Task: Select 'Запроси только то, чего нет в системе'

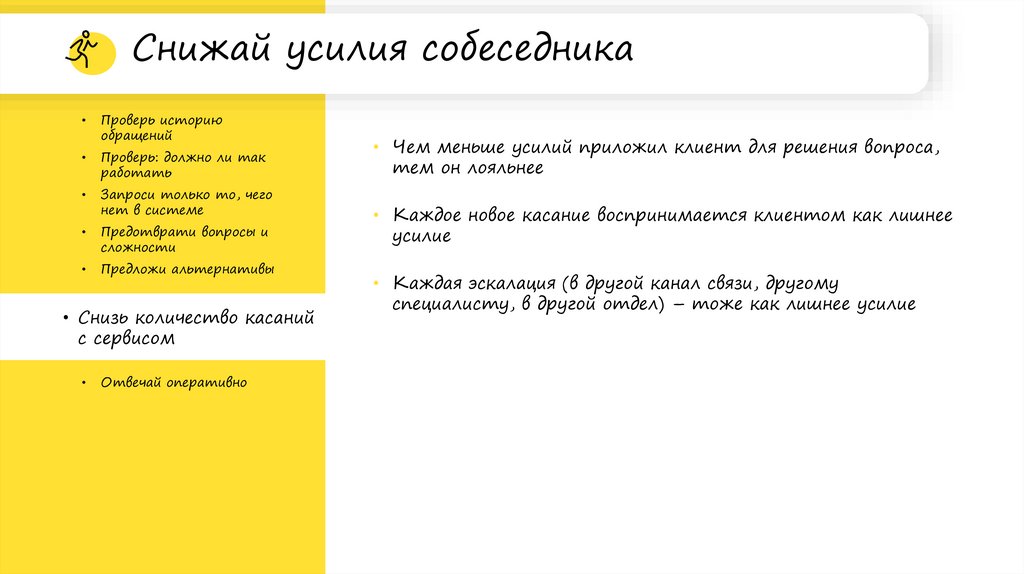Action: [186, 202]
